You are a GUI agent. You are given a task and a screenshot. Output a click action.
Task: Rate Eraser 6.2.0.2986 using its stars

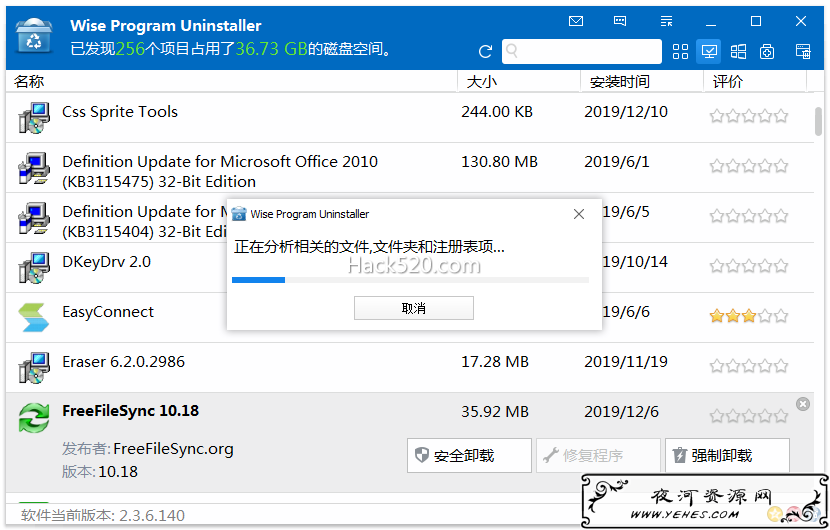pyautogui.click(x=748, y=366)
